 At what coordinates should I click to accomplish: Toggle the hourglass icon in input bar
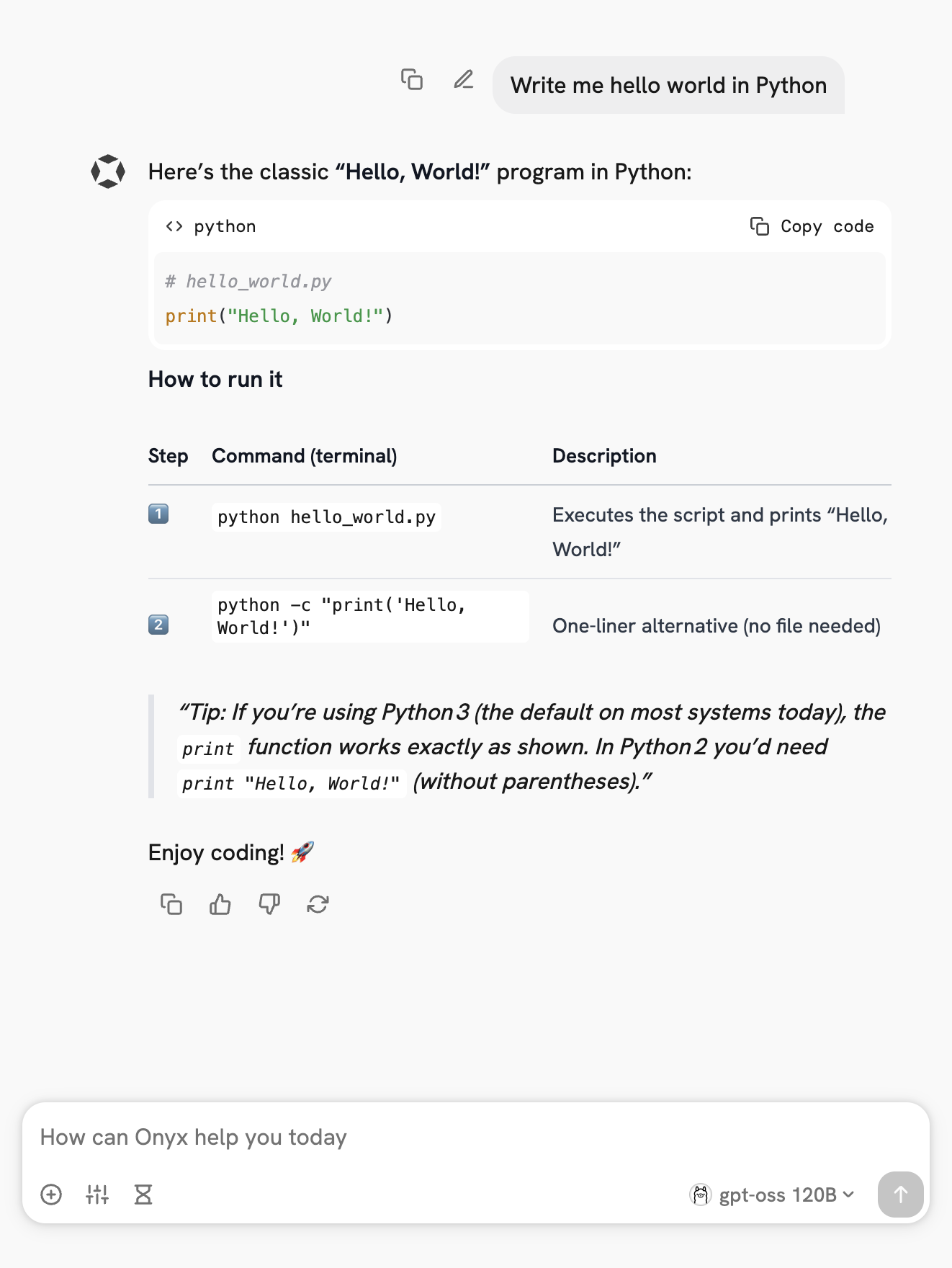pos(143,1195)
